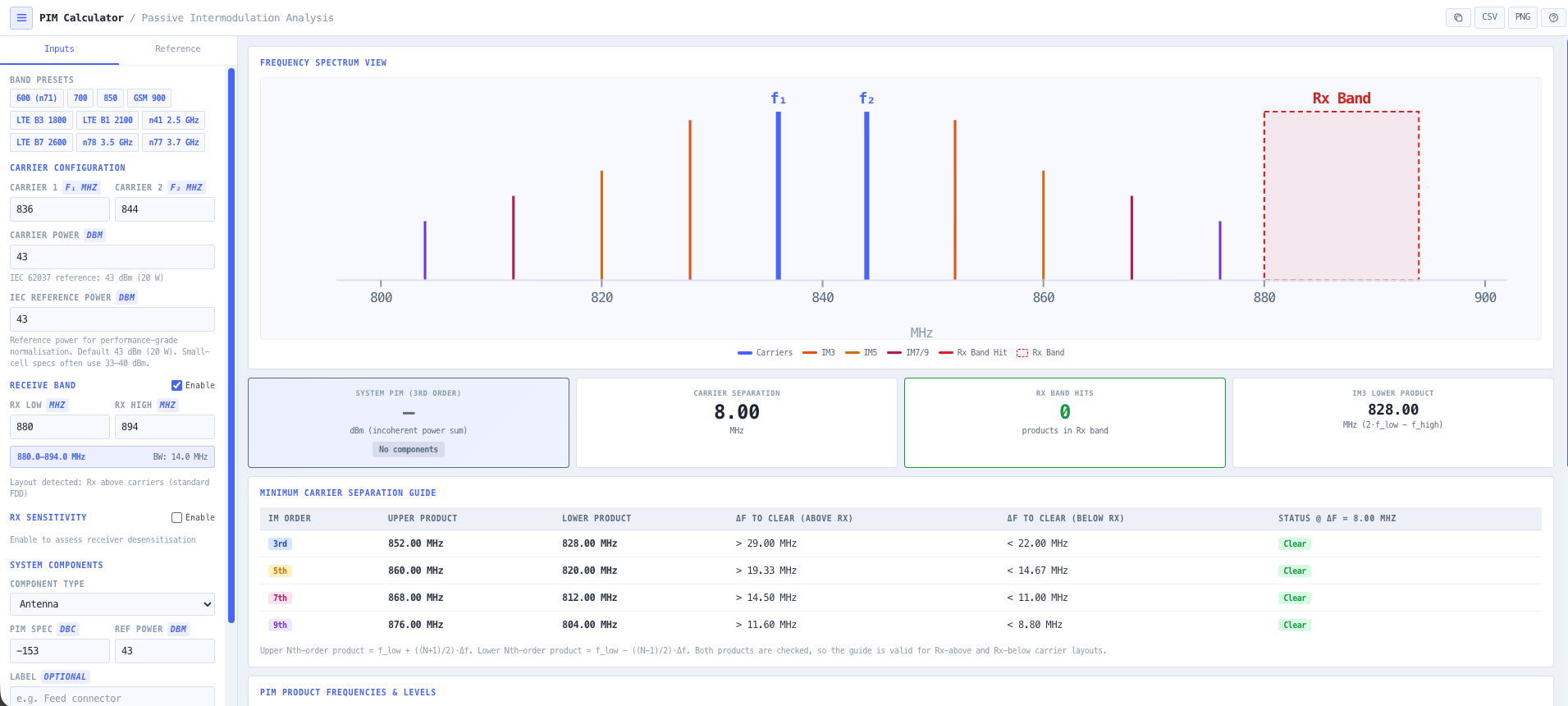Screen dimensions: 1568x706
Task: Click the Rx High field 894
Action: click(x=165, y=427)
